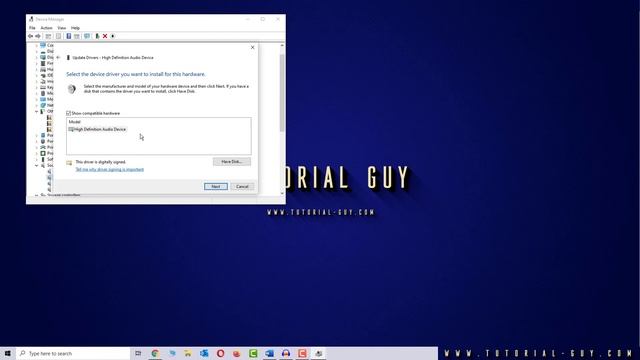Open the Action menu

(47, 28)
